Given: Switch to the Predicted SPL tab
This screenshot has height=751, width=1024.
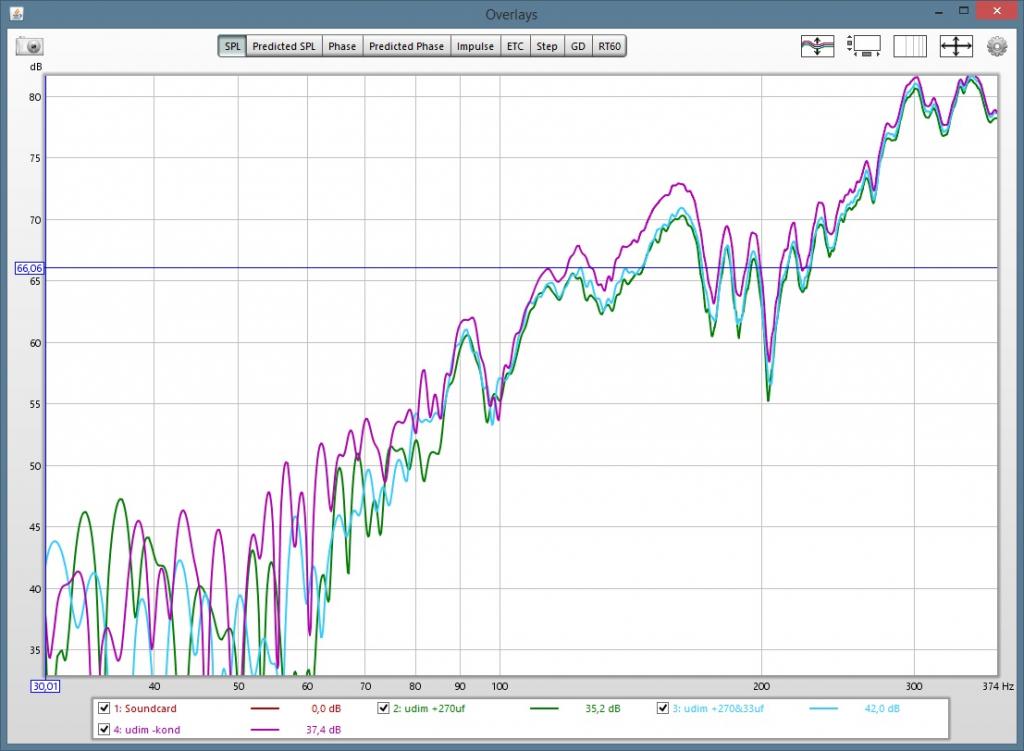Looking at the screenshot, I should click(x=285, y=46).
